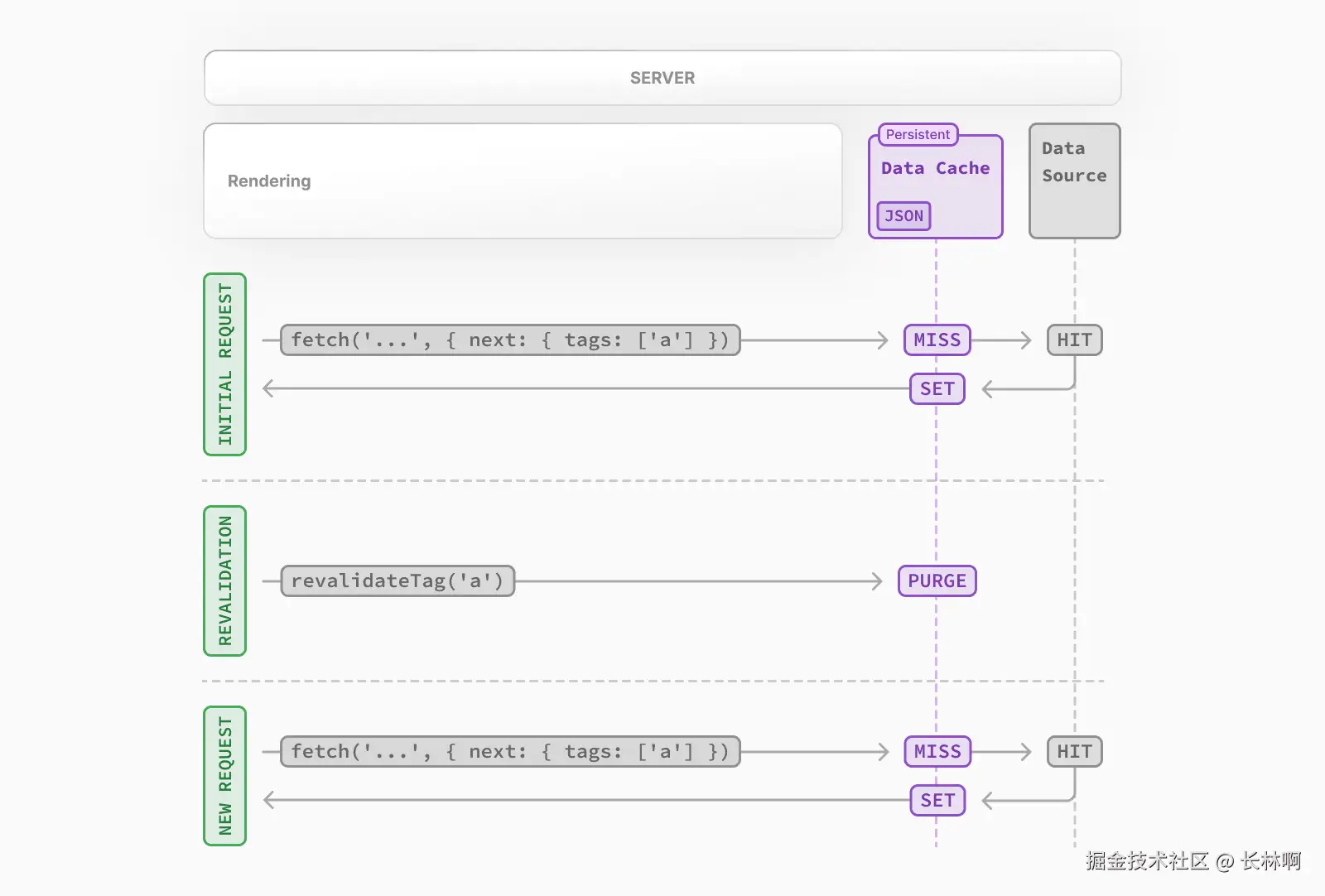Click the MISS badge in Initial Request section
The image size is (1325, 896).
pos(937,340)
